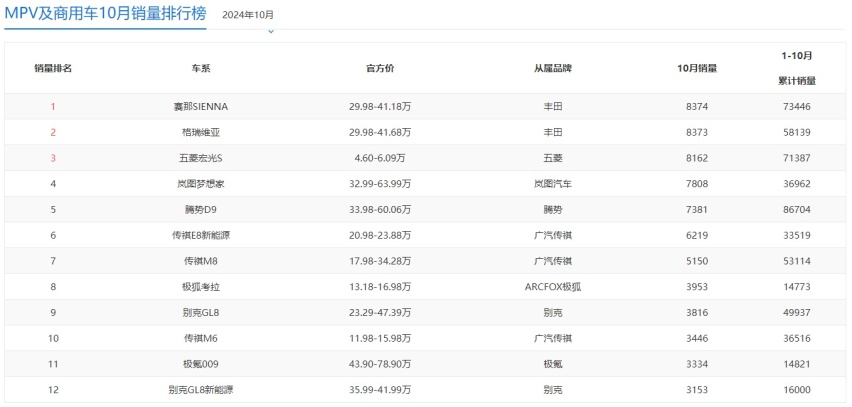The height and width of the screenshot is (407, 852).
Task: Click 别克 brand in the 别克GL8新能源 row
Action: [x=553, y=390]
